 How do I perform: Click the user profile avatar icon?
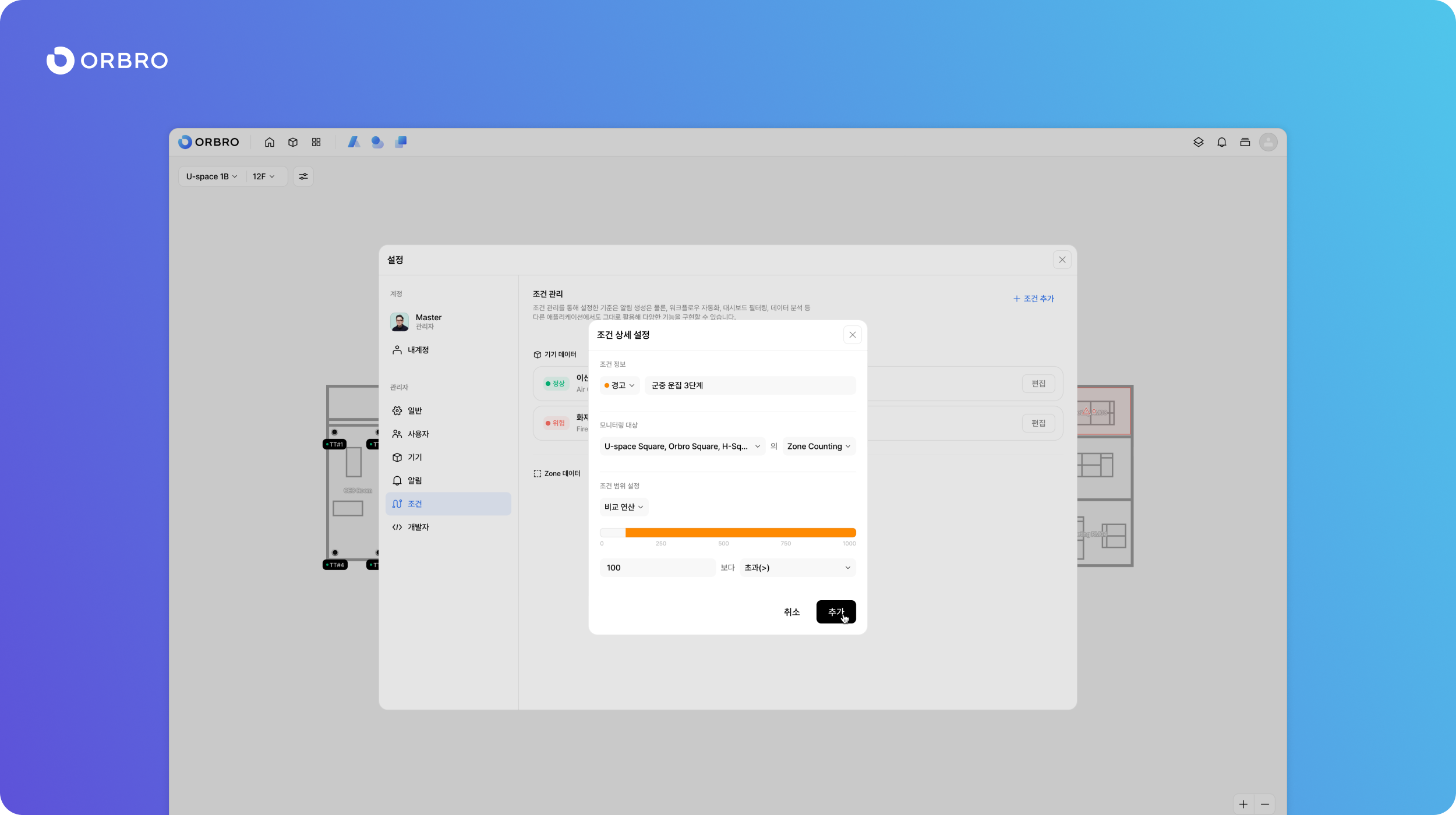point(1268,142)
